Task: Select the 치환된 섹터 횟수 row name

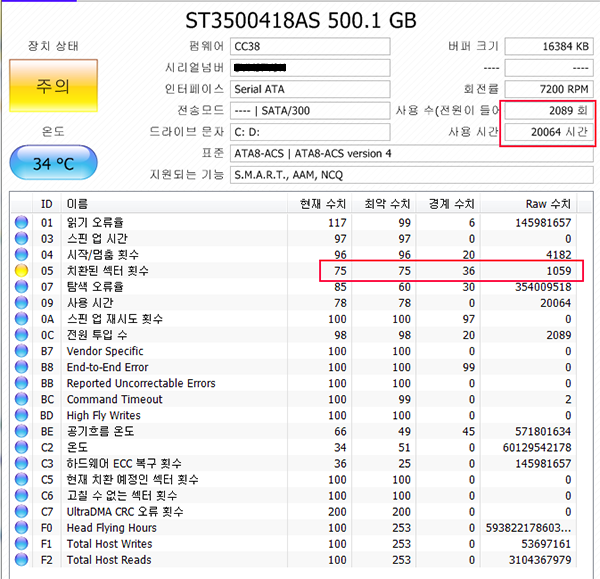Action: pyautogui.click(x=108, y=271)
